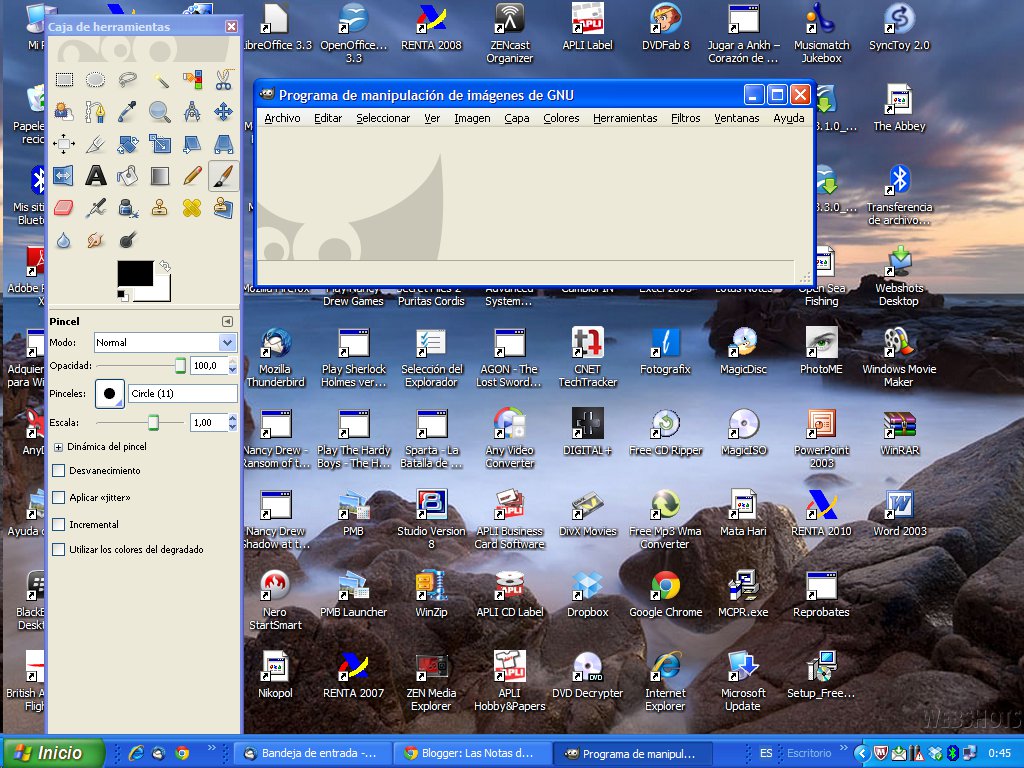
Task: Click the white background color swatch
Action: [x=160, y=291]
